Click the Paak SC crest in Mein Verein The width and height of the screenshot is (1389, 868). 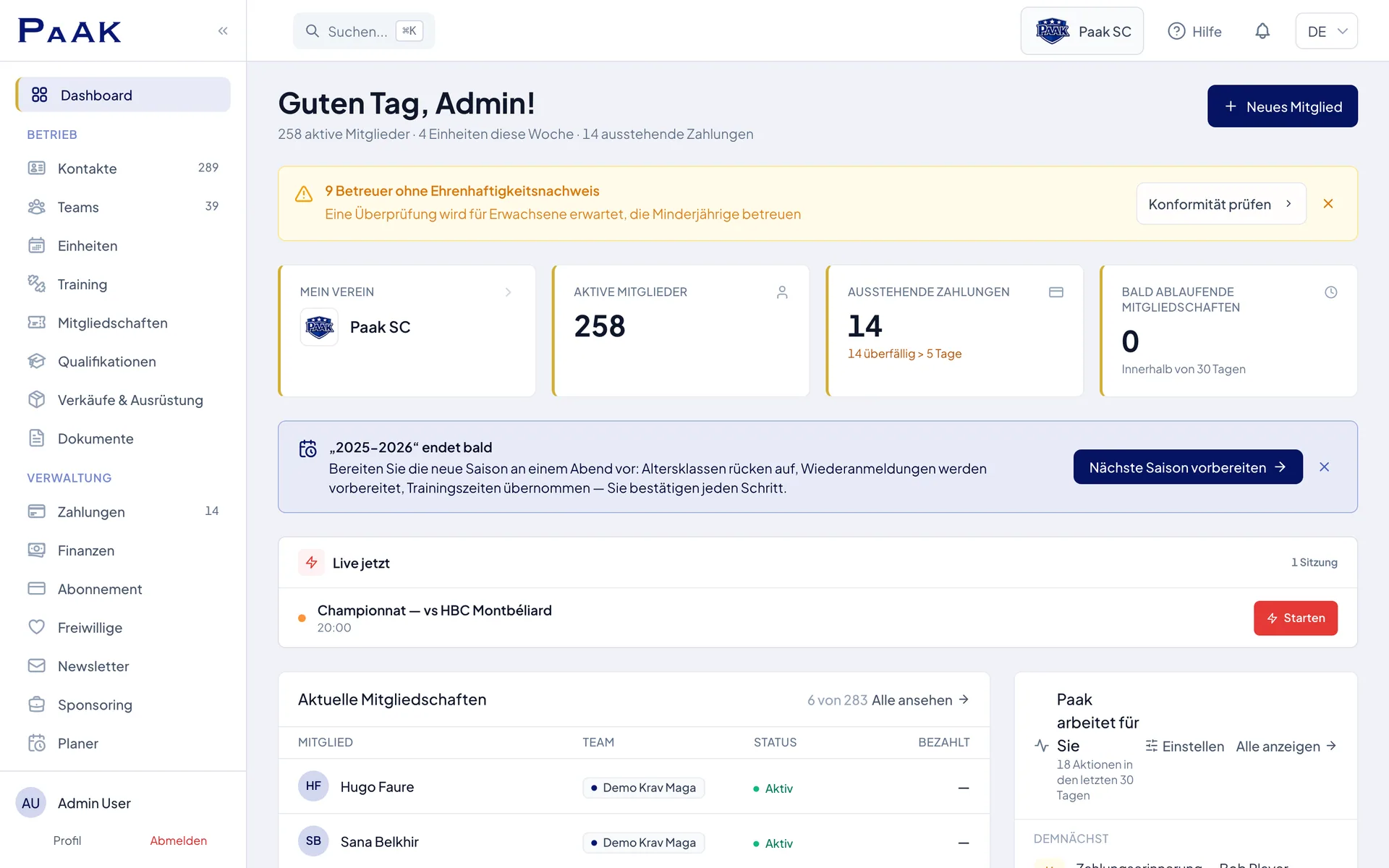(x=319, y=327)
